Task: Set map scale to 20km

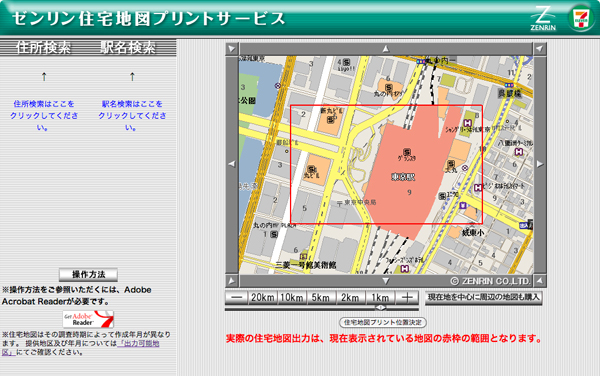Action: 263,298
